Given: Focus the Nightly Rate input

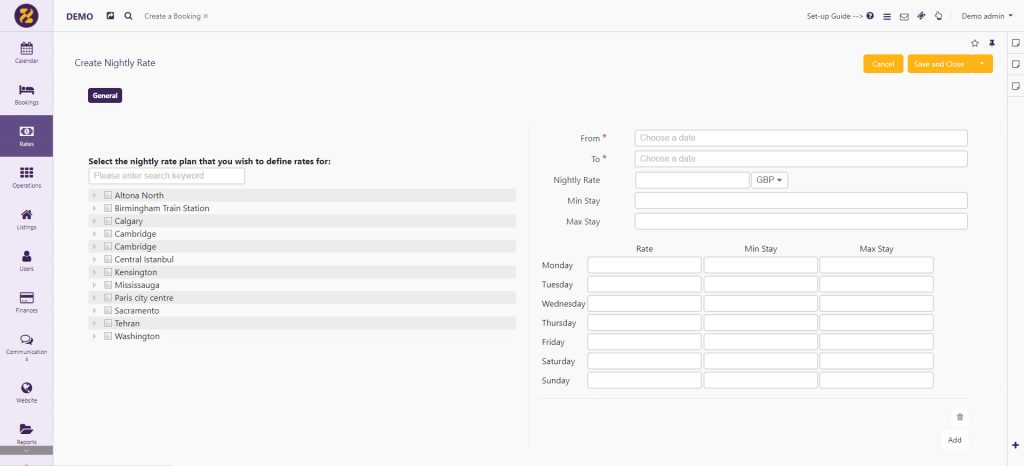Looking at the screenshot, I should (692, 180).
